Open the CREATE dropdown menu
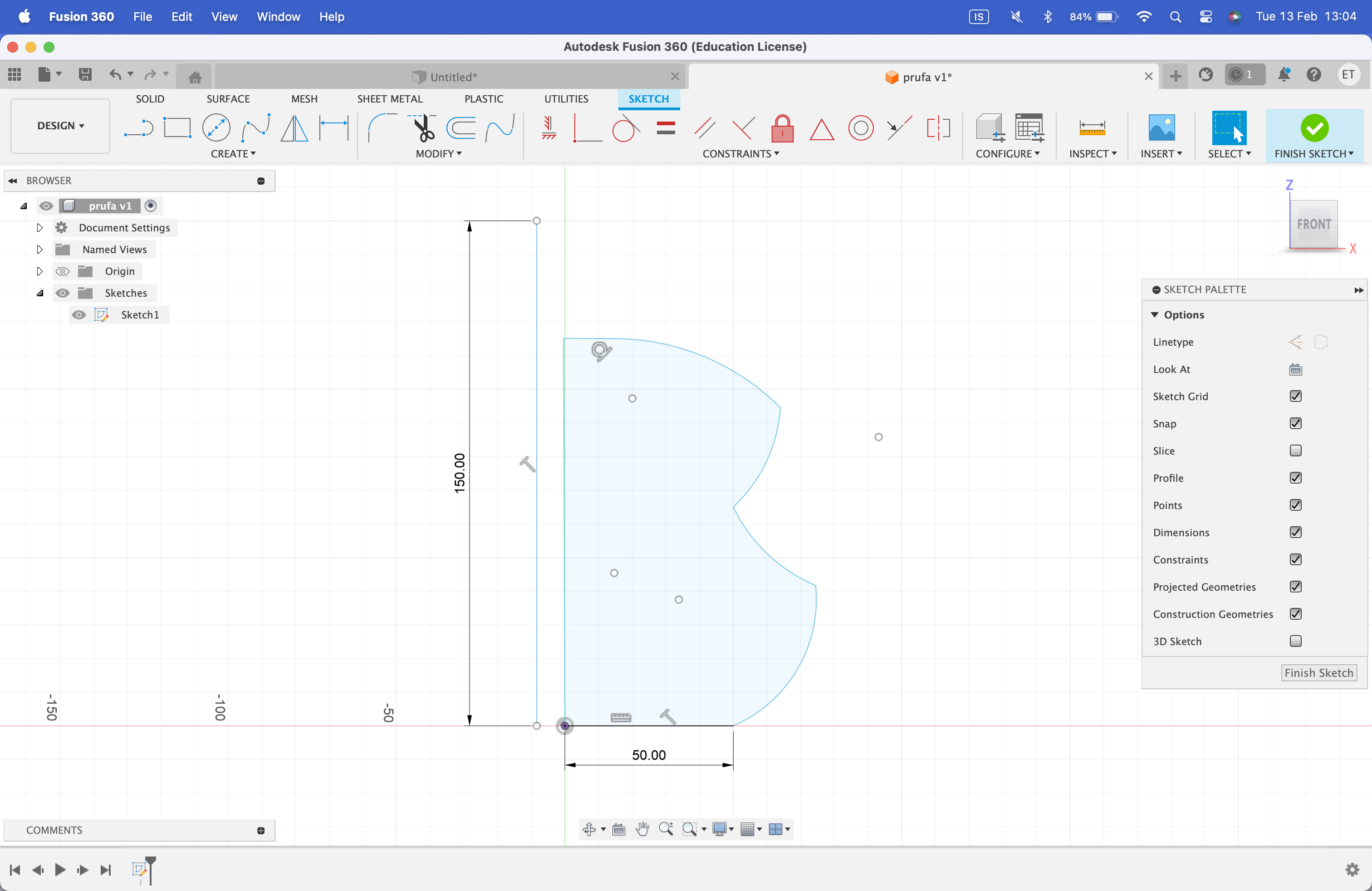The width and height of the screenshot is (1372, 891). (233, 154)
